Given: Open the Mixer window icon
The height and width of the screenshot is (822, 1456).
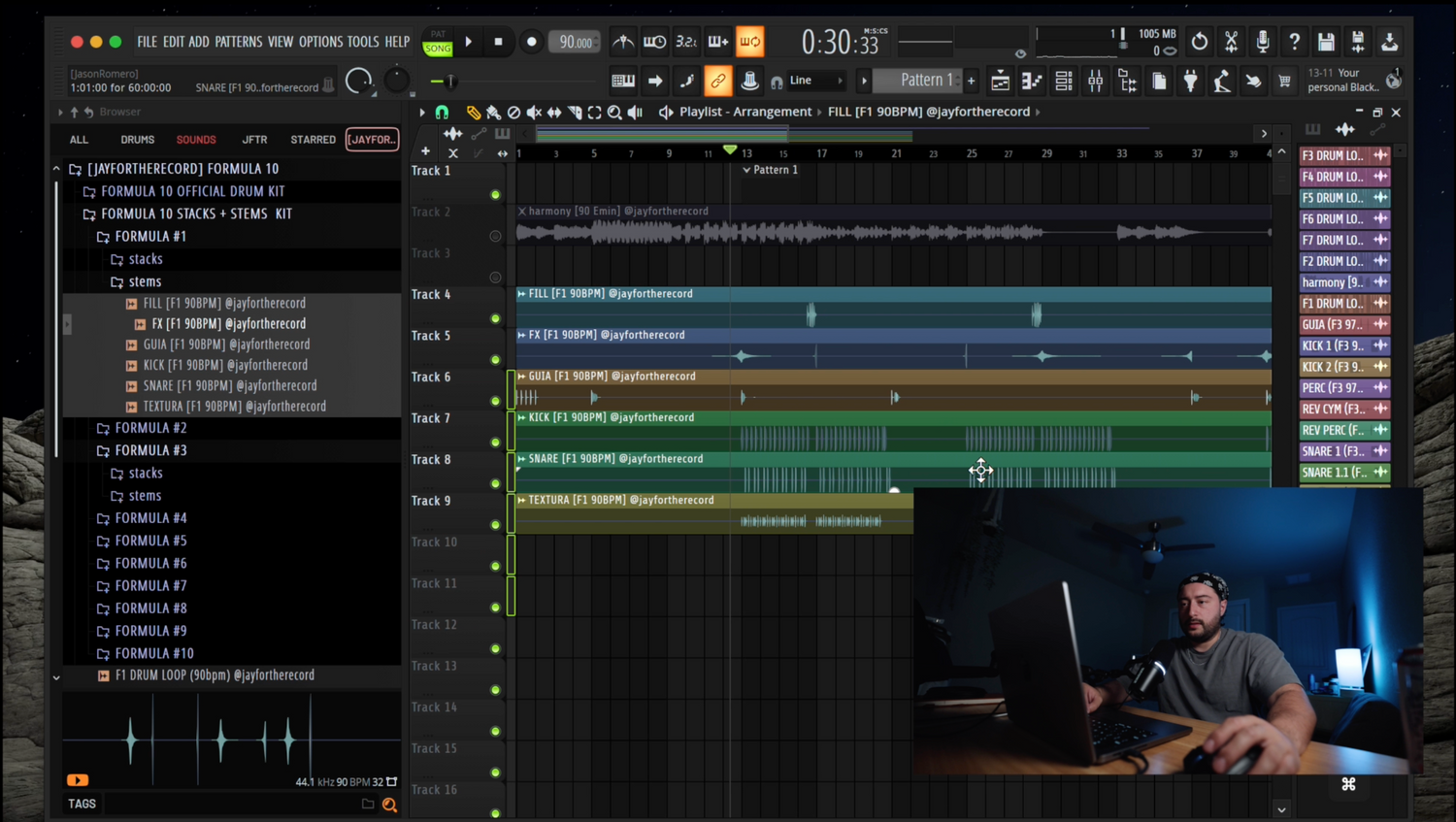Looking at the screenshot, I should pyautogui.click(x=1095, y=82).
